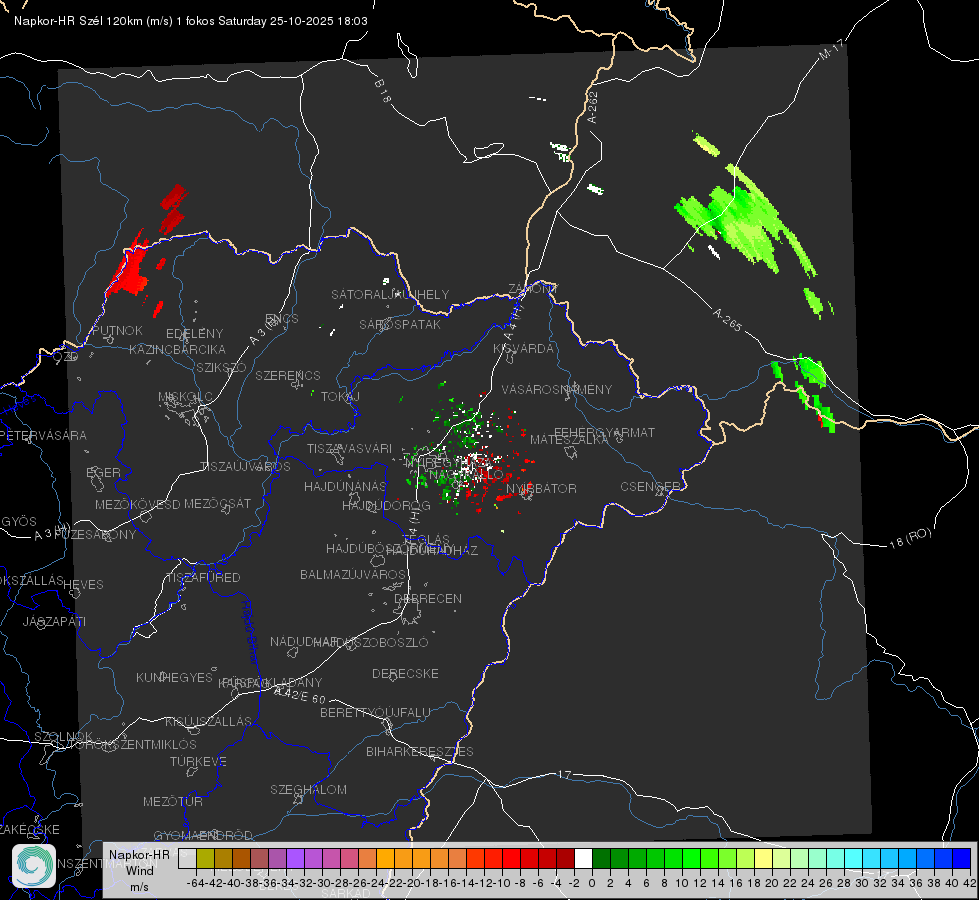Click the TÚRKEVE label
Image resolution: width=979 pixels, height=900 pixels.
coord(198,761)
